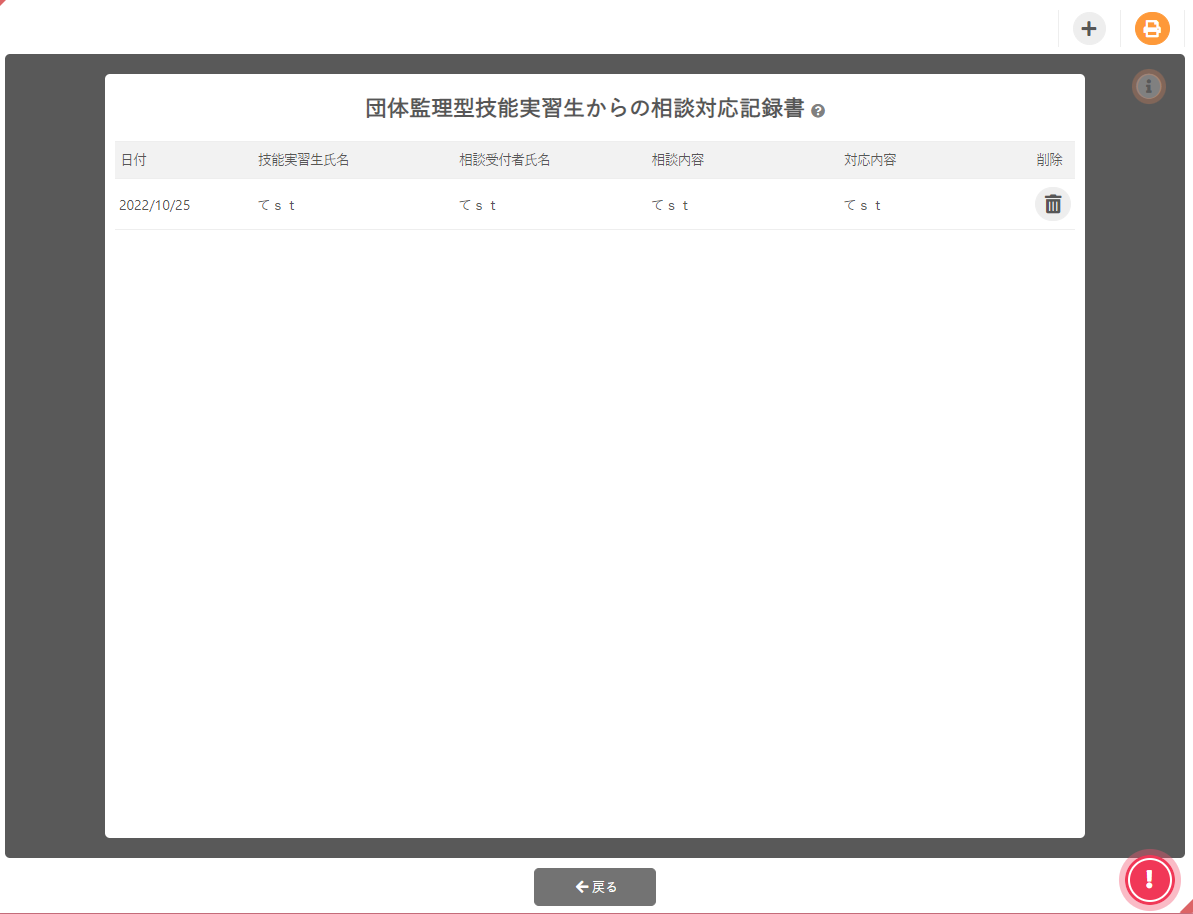Select the 対応内容 column header
The height and width of the screenshot is (914, 1193).
tap(870, 160)
